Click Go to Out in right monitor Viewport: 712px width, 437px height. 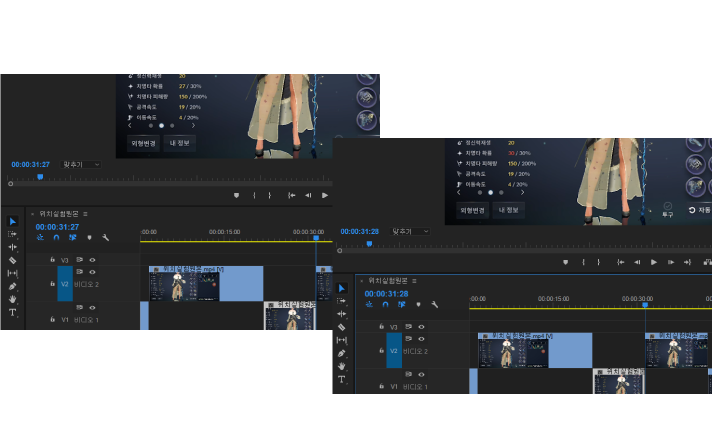[687, 262]
